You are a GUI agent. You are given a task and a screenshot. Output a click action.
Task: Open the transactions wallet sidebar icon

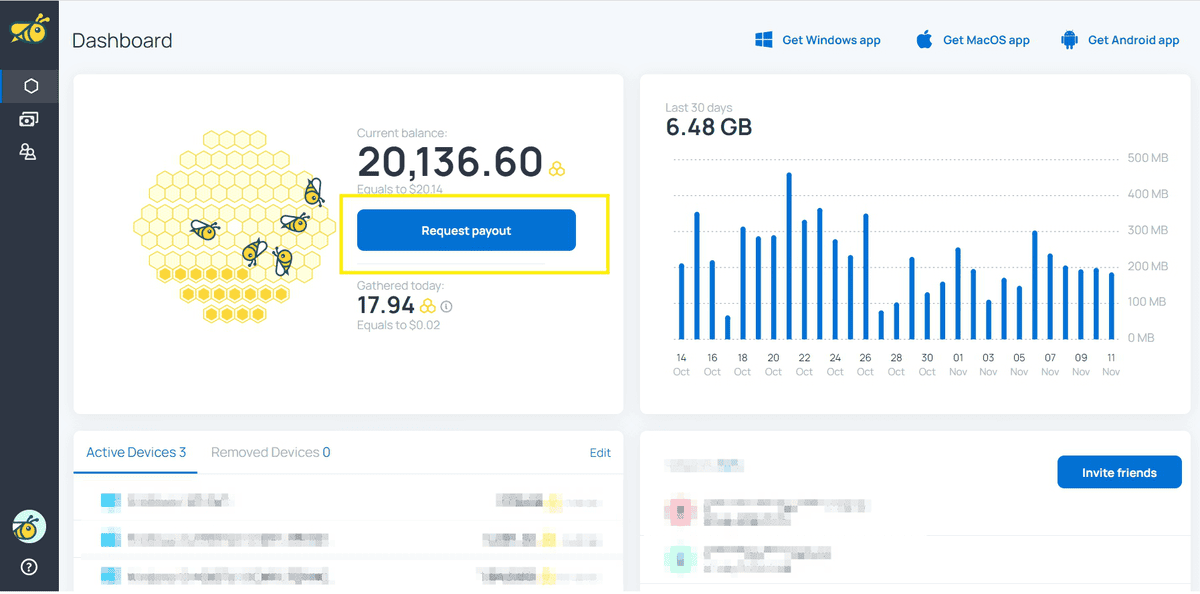29,119
